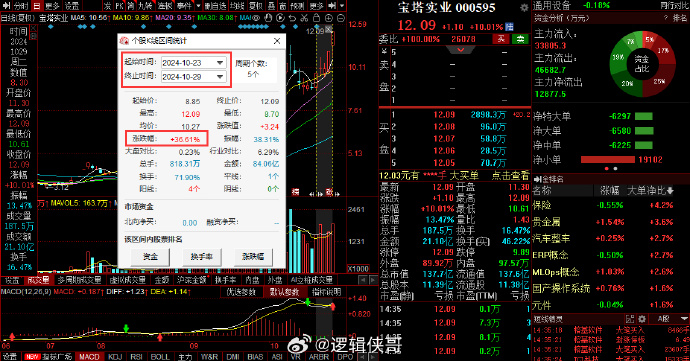The height and width of the screenshot is (361, 690).
Task: Open stock panel gear settings icon
Action: click(x=524, y=7)
